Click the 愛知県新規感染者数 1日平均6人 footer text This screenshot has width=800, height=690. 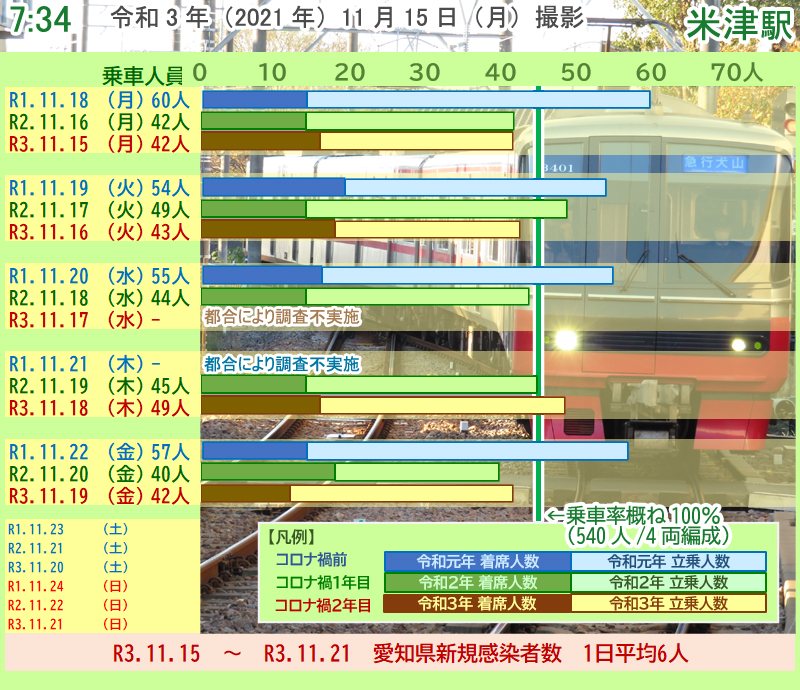[531, 654]
